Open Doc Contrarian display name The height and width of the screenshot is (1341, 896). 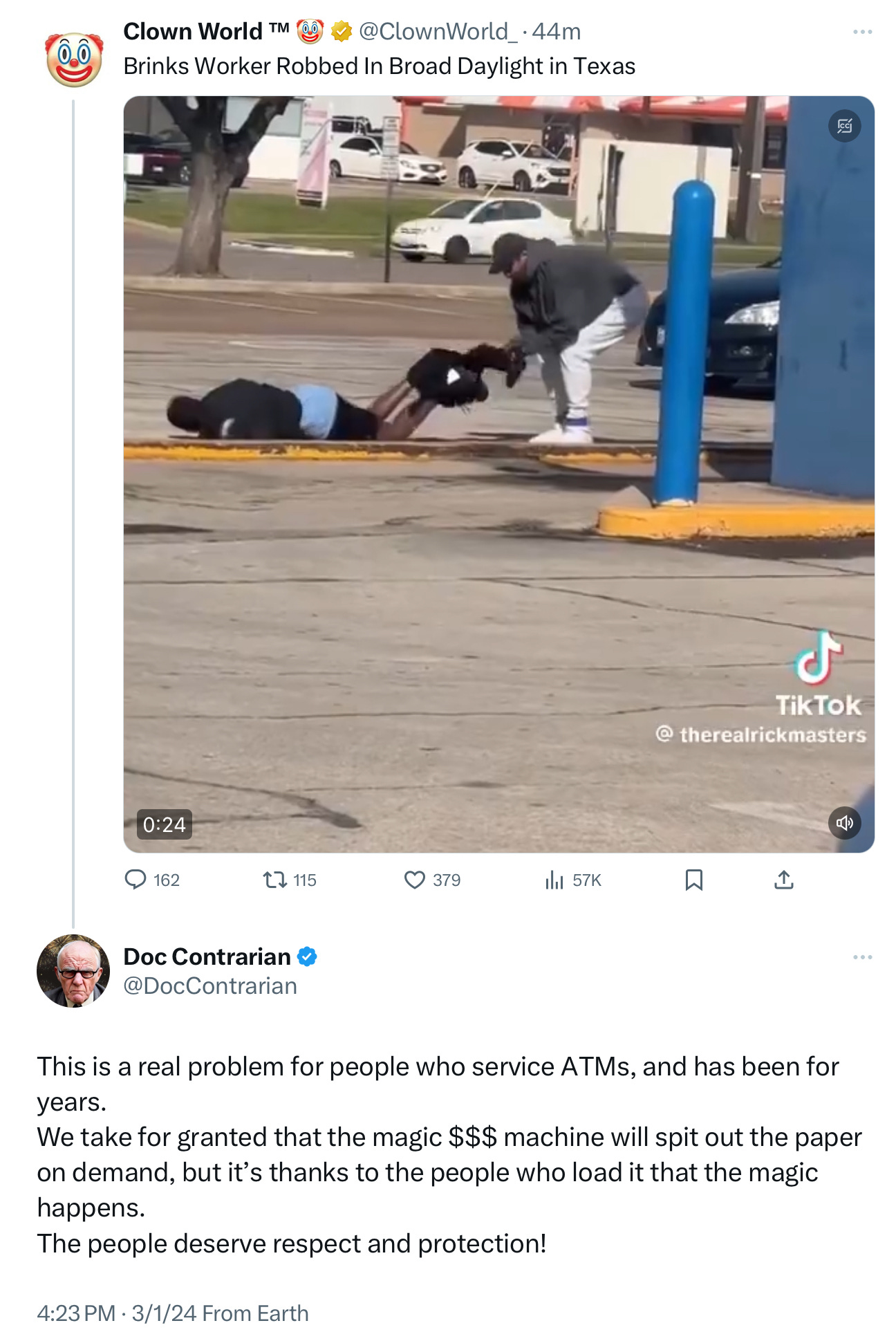coord(207,956)
